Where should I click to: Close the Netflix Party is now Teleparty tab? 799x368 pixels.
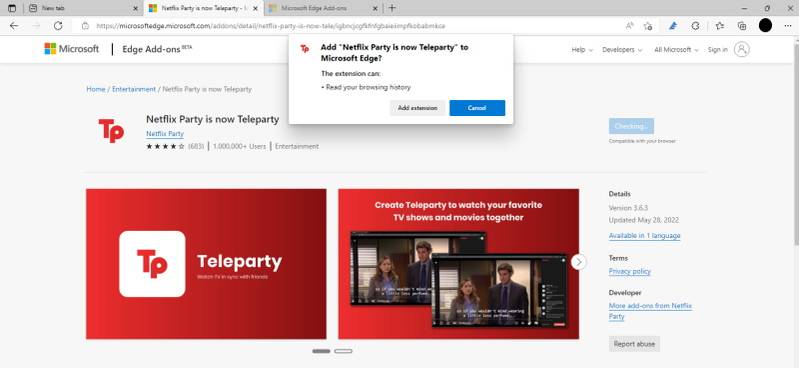tap(255, 8)
